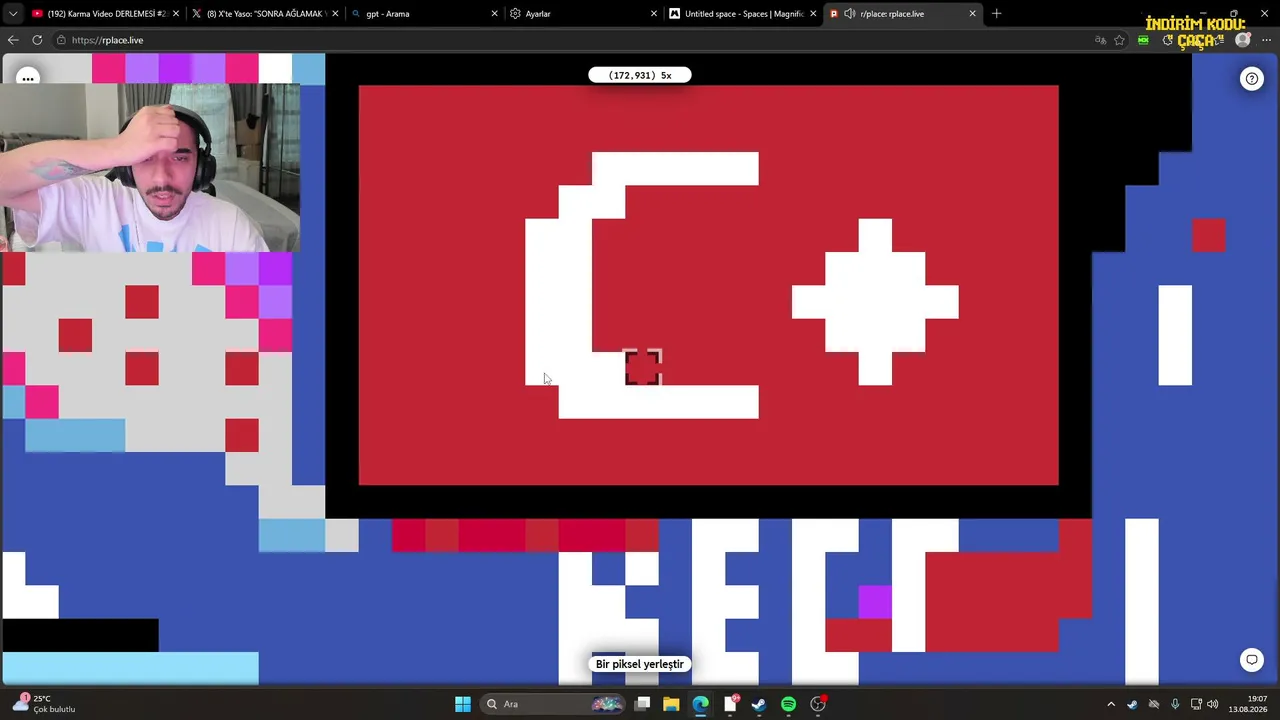Click the white star shape on the flag
Viewport: 1280px width, 720px height.
[x=875, y=302]
